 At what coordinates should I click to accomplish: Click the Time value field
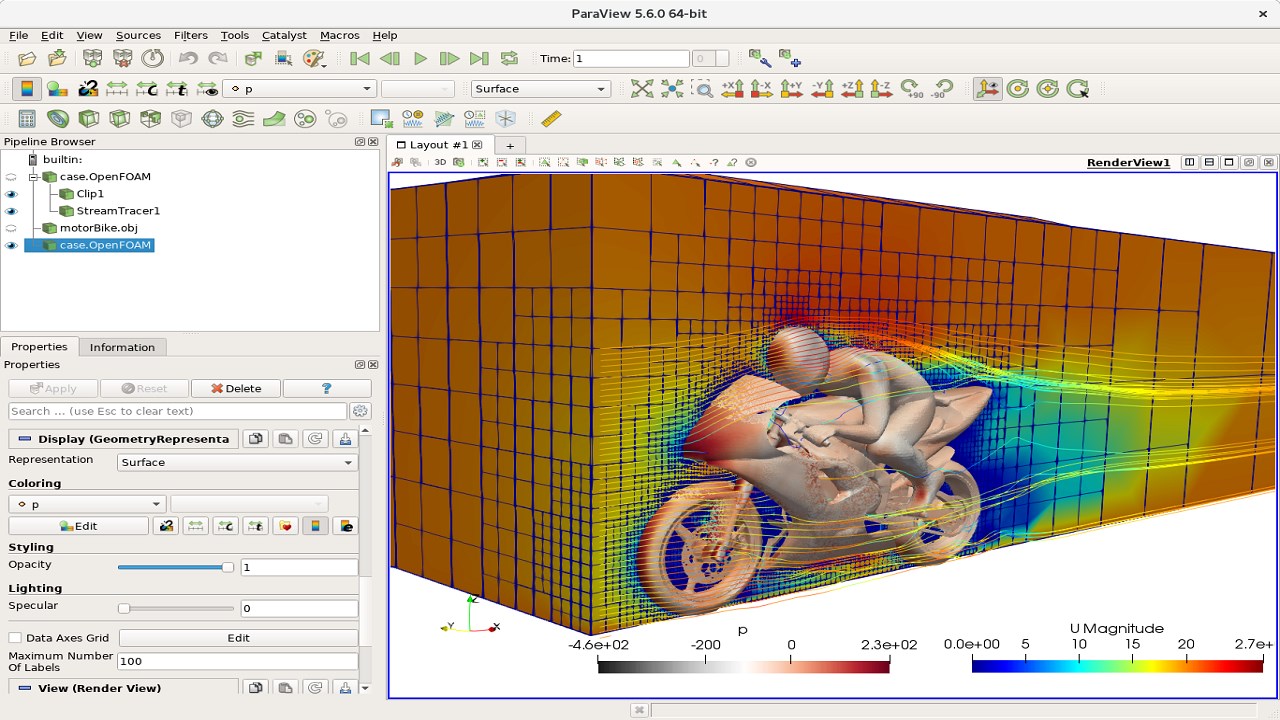pos(631,59)
